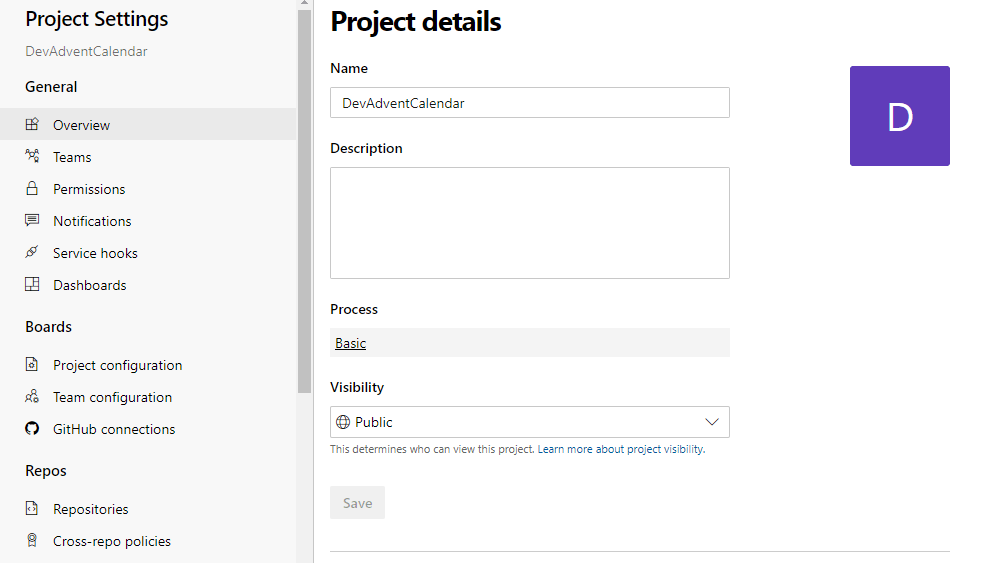Screen dimensions: 981x563
Task: Click the Teams icon in sidebar
Action: [32, 157]
